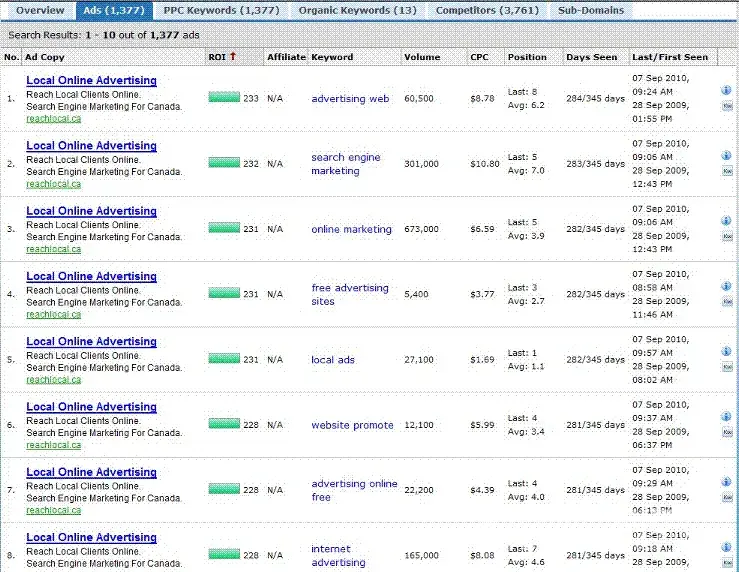Screen dimensions: 739x572
Task: Click Kw icon for advertising online free row
Action: 726,497
